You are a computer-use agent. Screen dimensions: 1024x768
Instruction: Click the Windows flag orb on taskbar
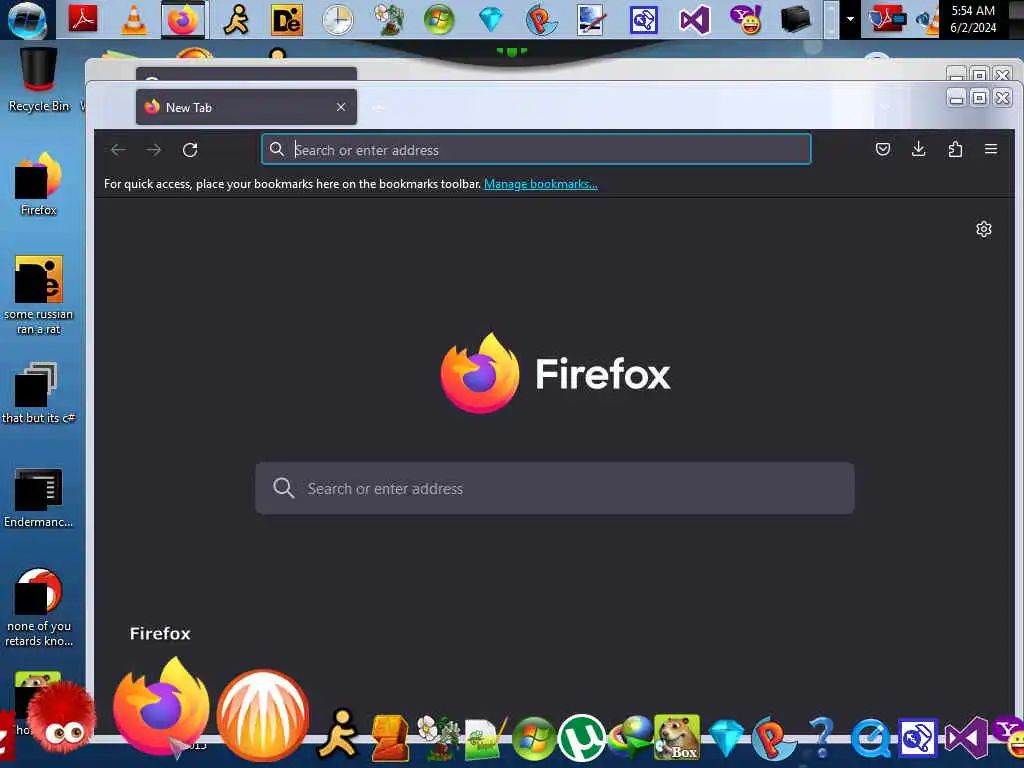tap(439, 20)
